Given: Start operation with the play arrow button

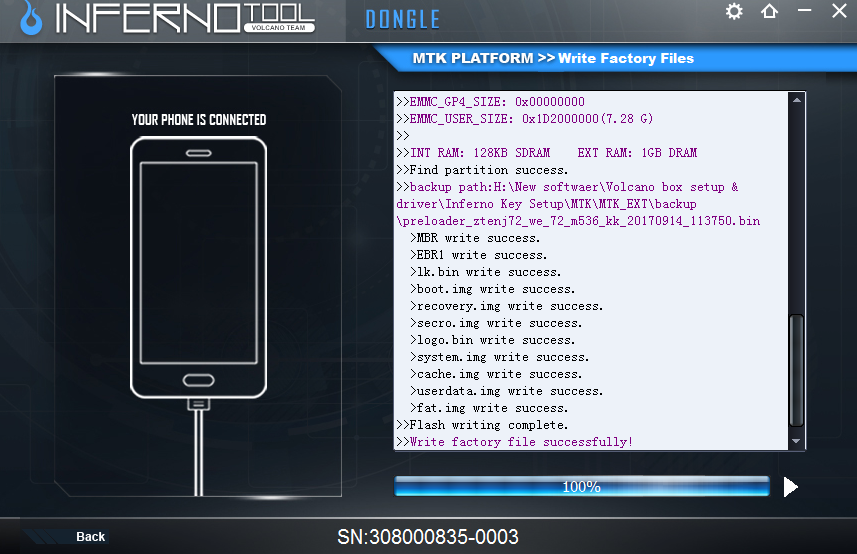Looking at the screenshot, I should pos(790,487).
